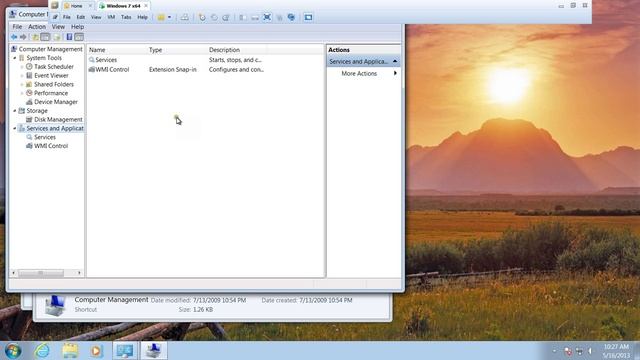Click VMware Unity mode icon
The image size is (640, 360).
(x=279, y=17)
